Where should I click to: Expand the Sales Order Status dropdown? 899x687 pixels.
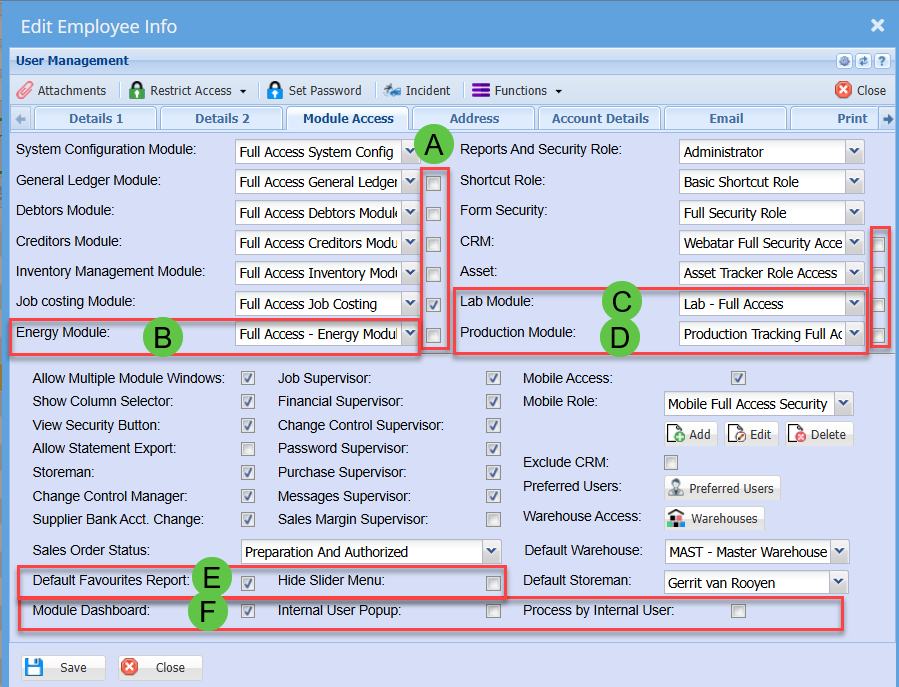pyautogui.click(x=490, y=551)
